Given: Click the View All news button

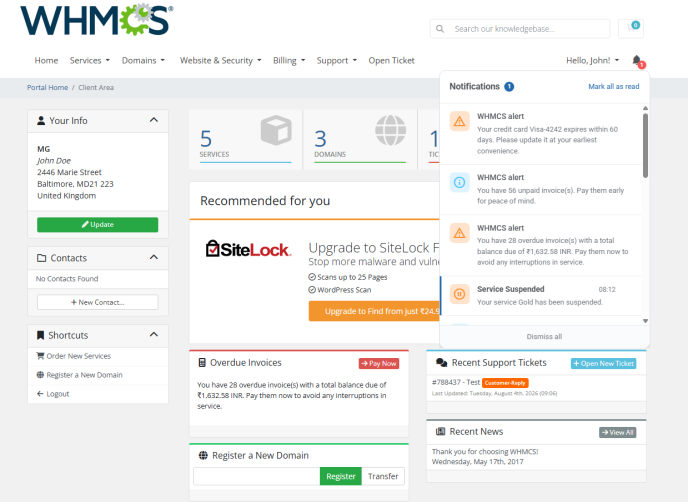Looking at the screenshot, I should tap(617, 432).
